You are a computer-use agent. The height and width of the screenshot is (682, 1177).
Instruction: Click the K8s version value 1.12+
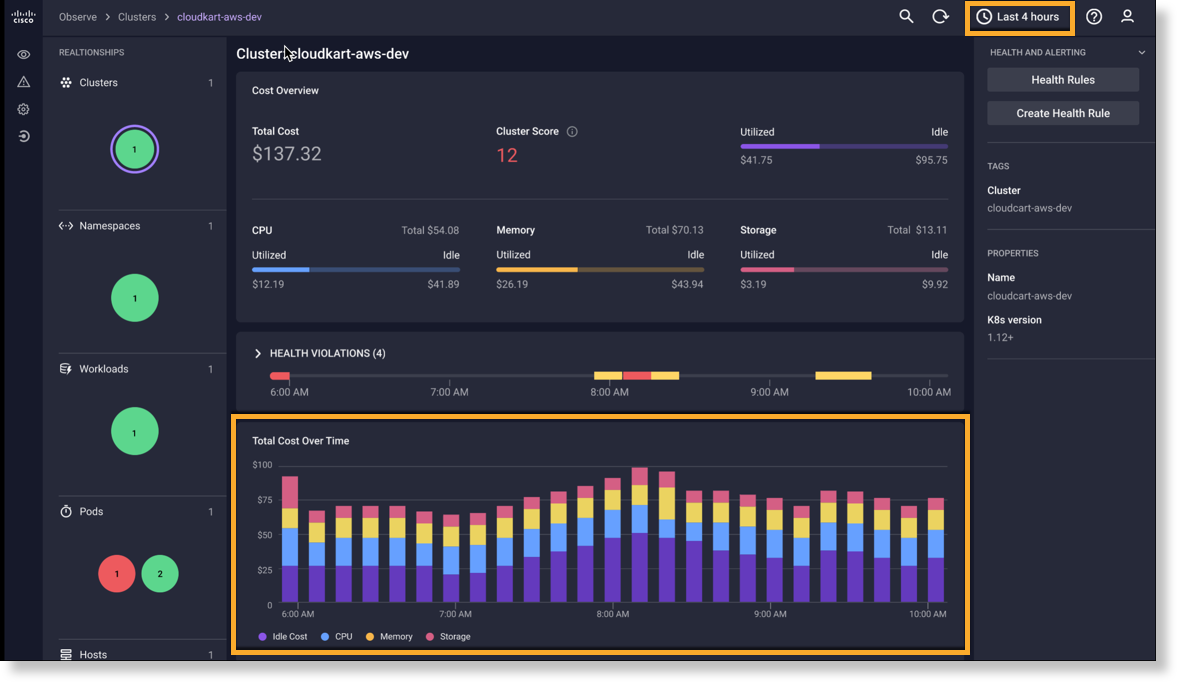click(x=1000, y=338)
